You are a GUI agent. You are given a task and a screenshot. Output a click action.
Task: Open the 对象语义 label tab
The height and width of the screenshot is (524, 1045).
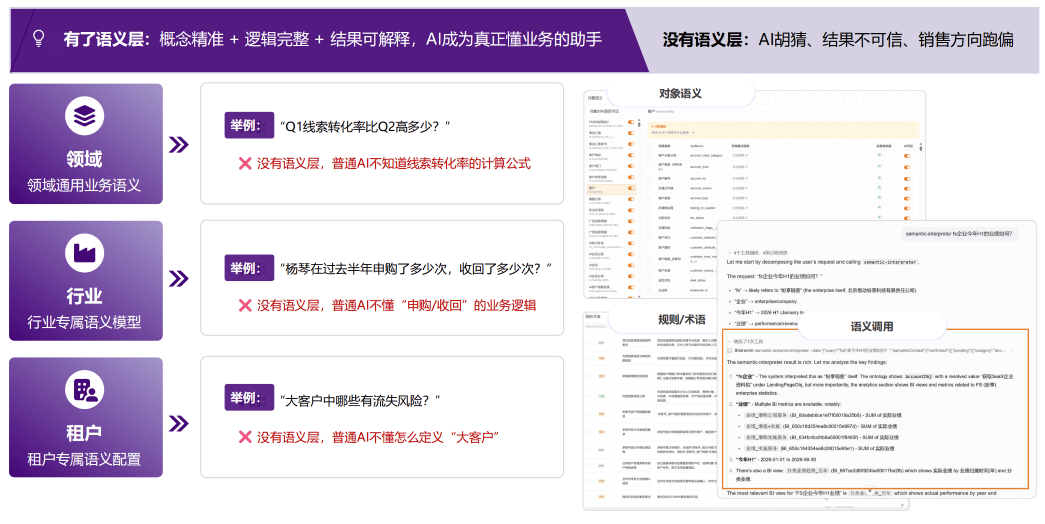(x=680, y=93)
